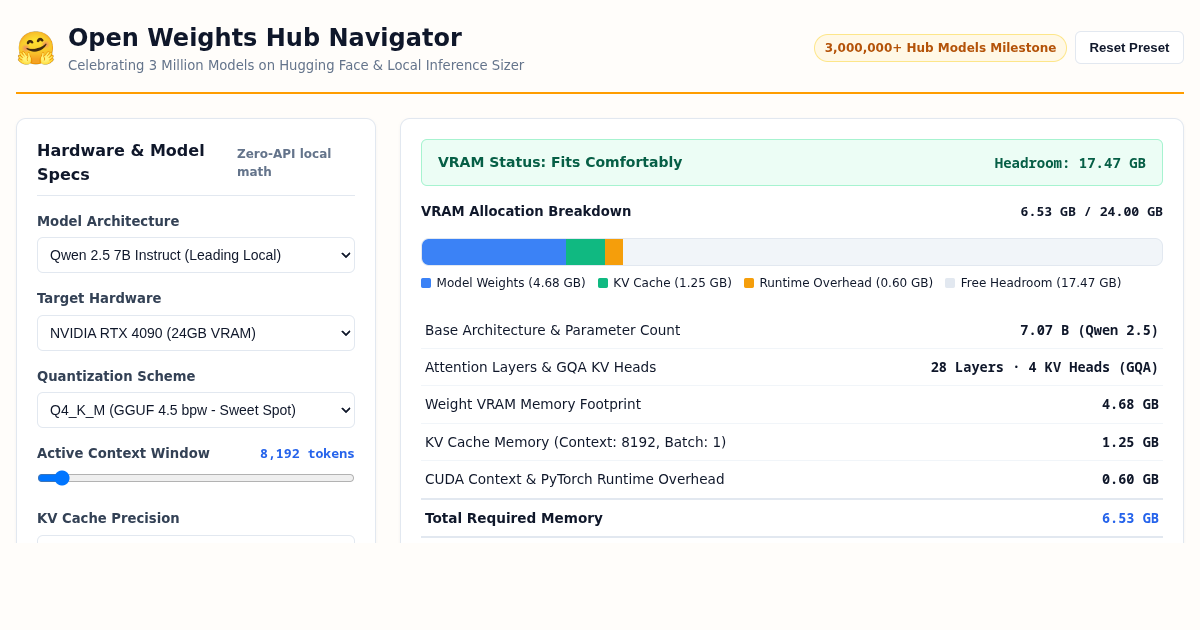This screenshot has height=630, width=1200.
Task: Click the Active Context Window slider handle
Action: coord(62,478)
